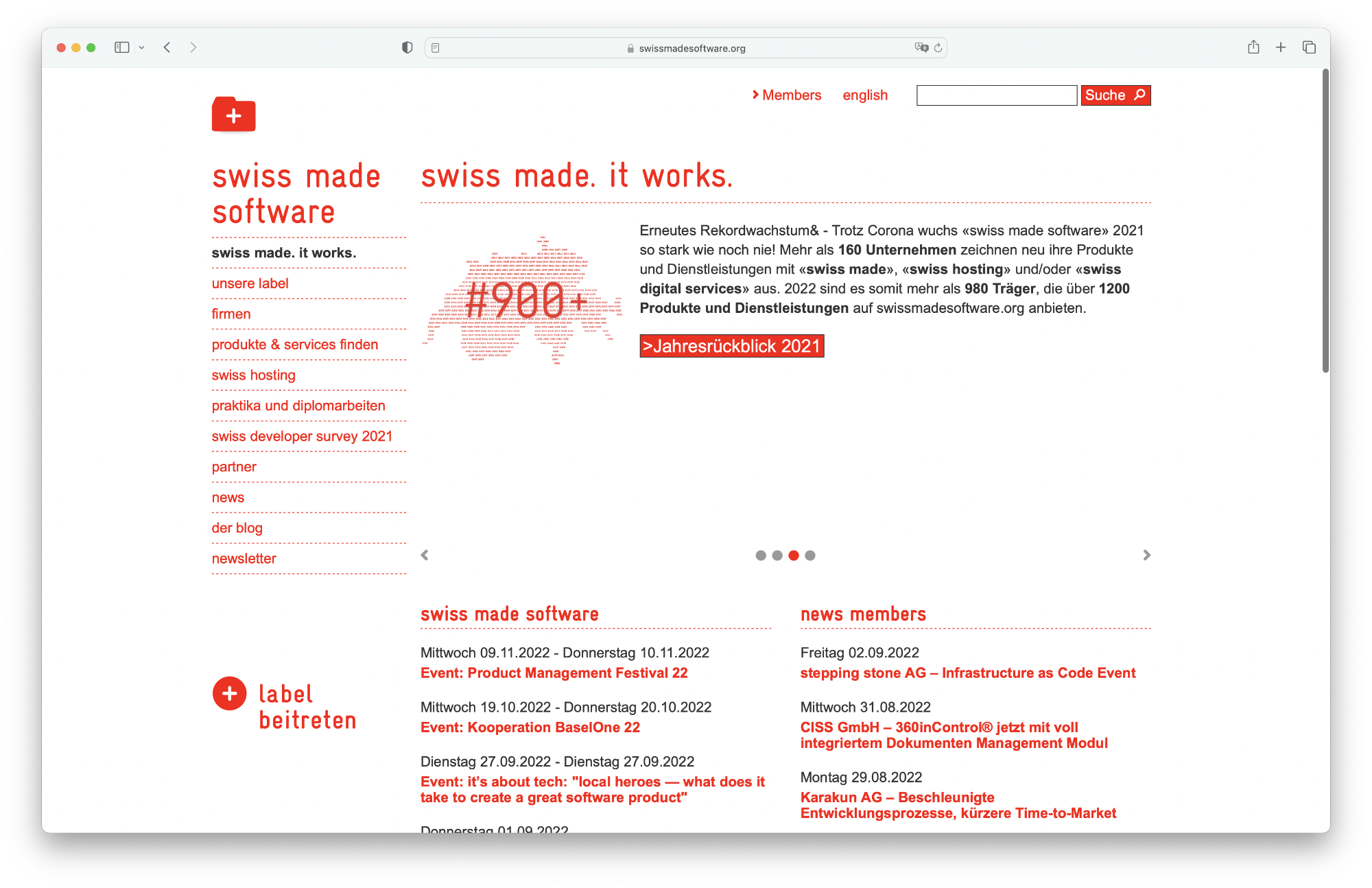Click the date 'Mittwoch 31.08.2022'

click(x=865, y=707)
